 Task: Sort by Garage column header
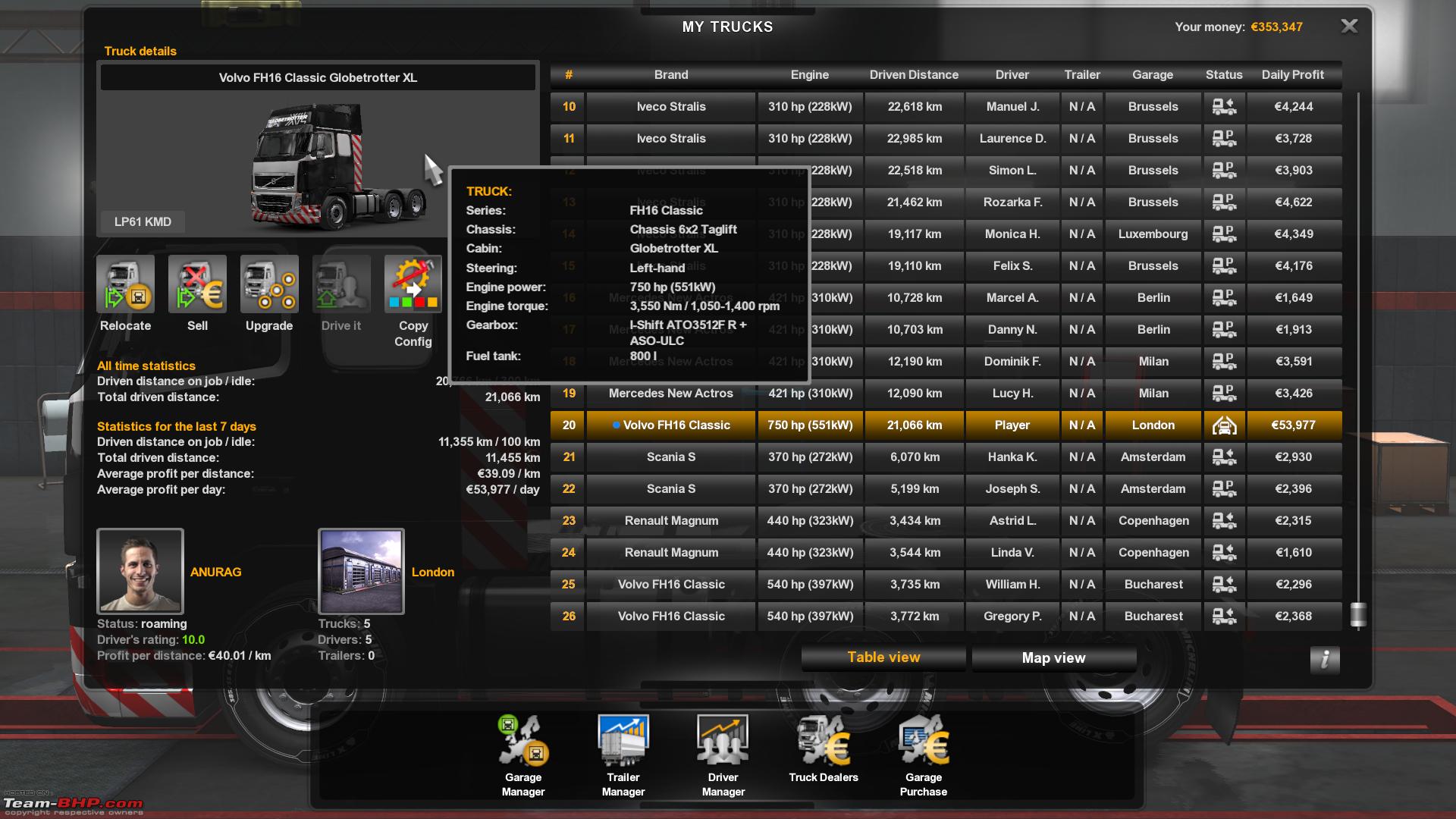coord(1153,75)
